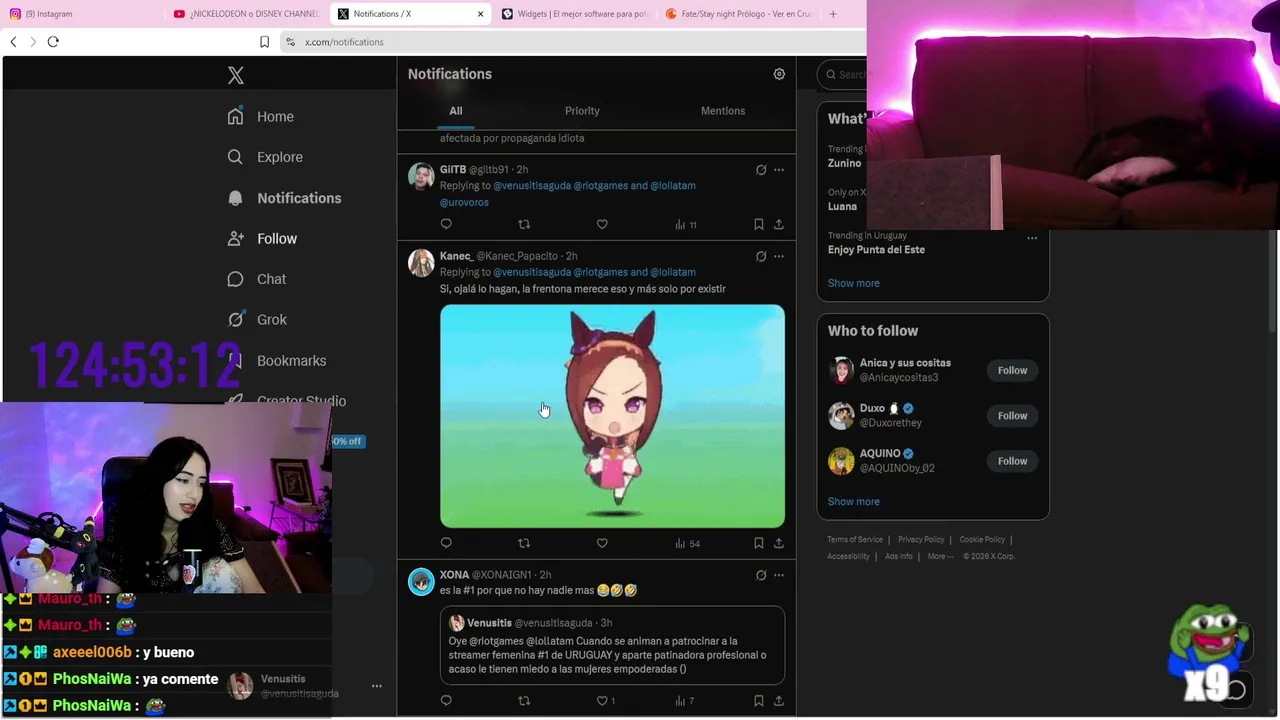The width and height of the screenshot is (1280, 720).
Task: Bookmark GlitB's post
Action: (x=758, y=224)
